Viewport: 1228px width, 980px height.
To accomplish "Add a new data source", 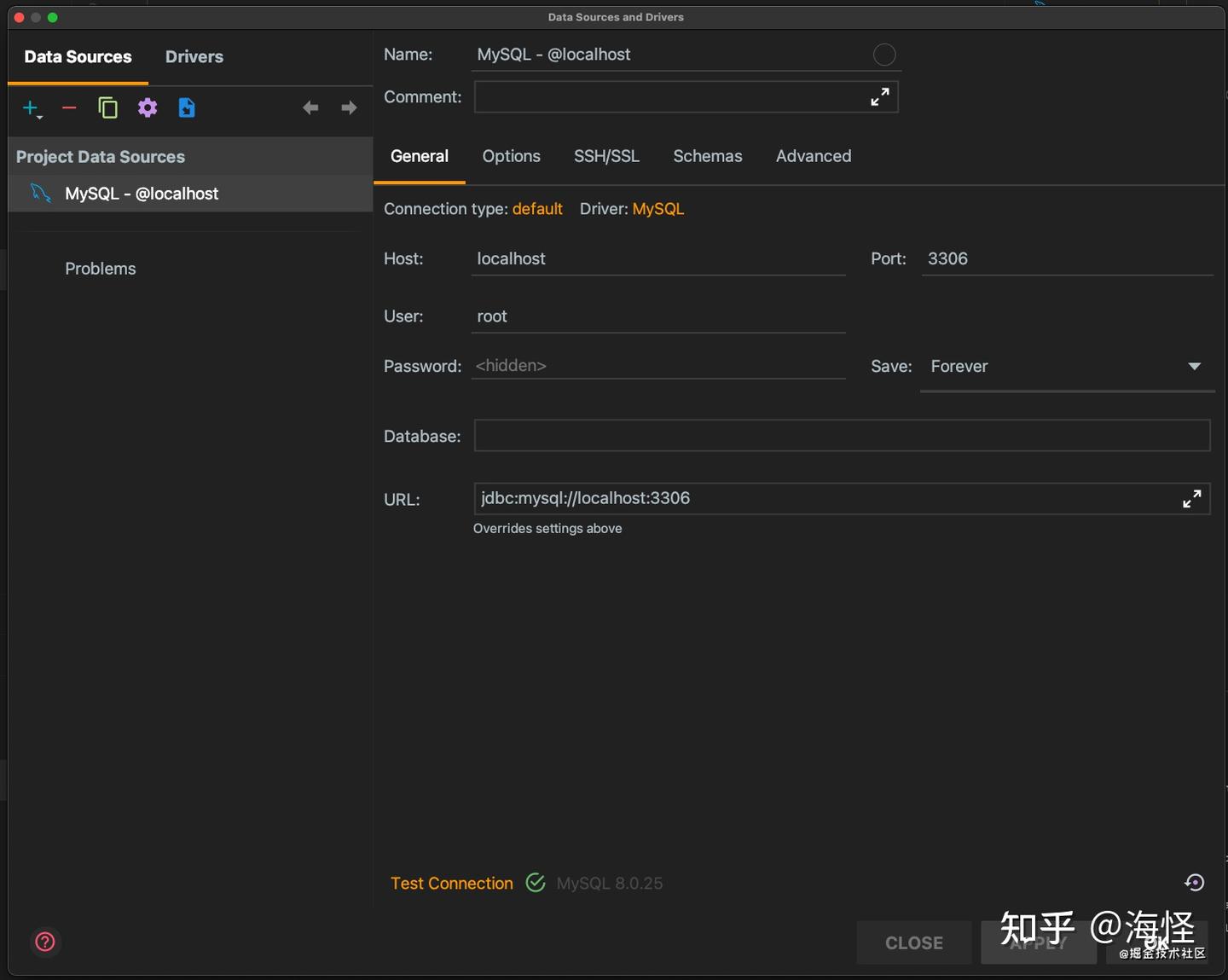I will tap(28, 108).
